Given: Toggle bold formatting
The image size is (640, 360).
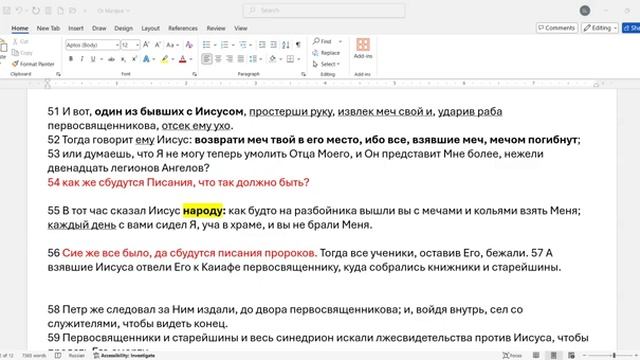Looking at the screenshot, I should tap(71, 59).
